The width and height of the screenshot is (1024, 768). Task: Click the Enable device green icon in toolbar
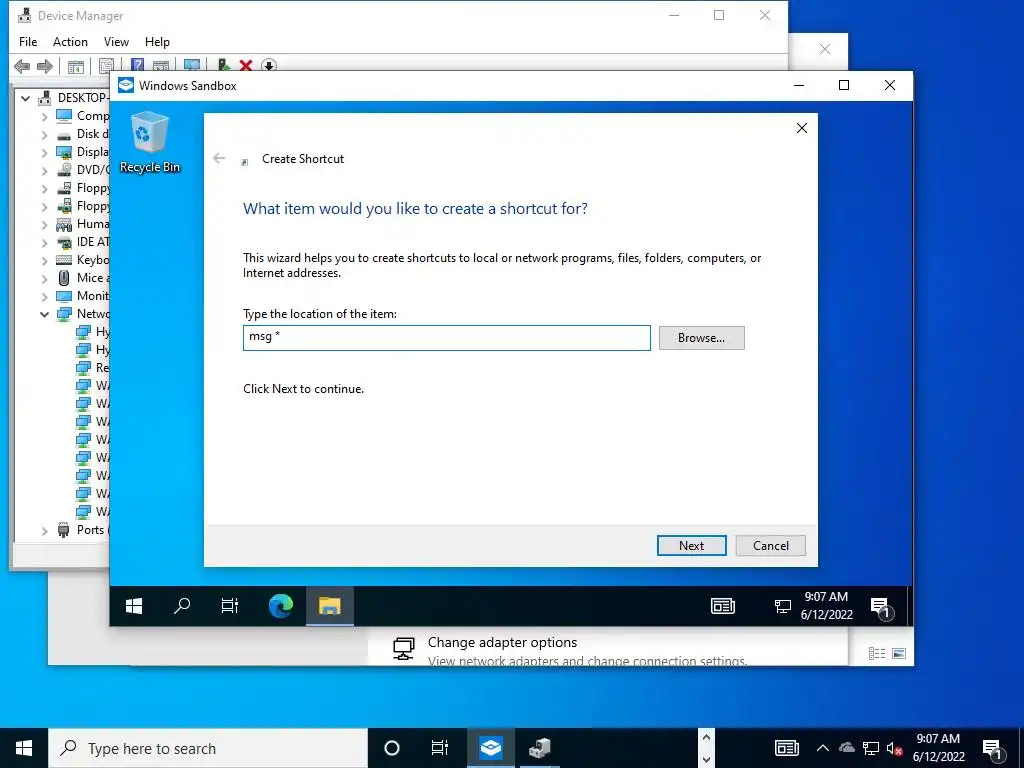click(223, 65)
